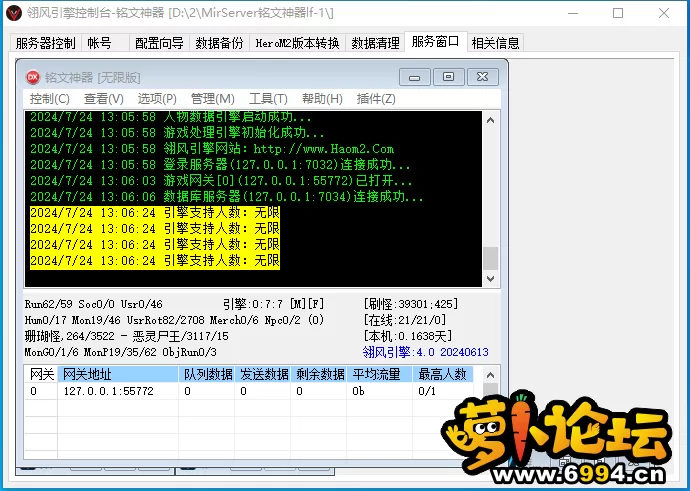This screenshot has height=491, width=690.
Task: Click the 网关 column header
Action: [x=41, y=374]
